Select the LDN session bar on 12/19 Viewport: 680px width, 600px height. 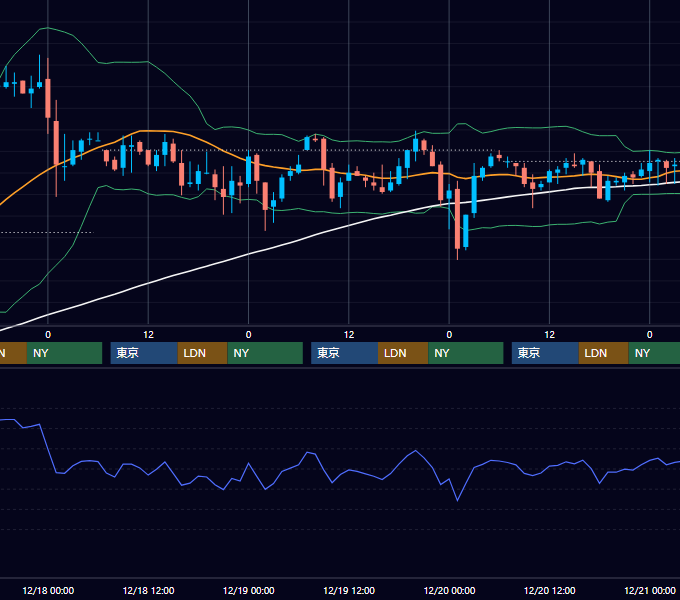403,353
